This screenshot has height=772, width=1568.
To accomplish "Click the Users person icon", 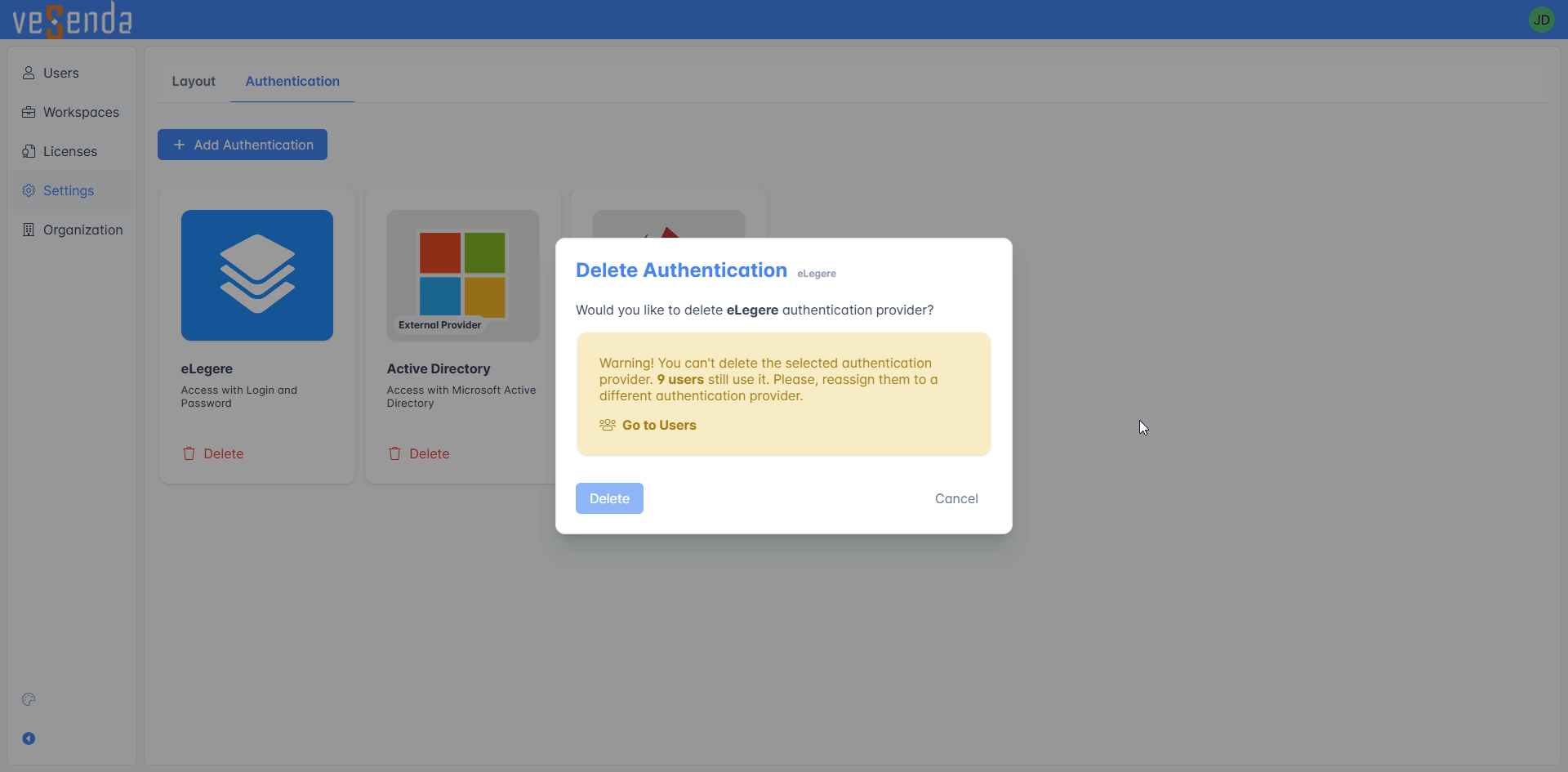I will [29, 73].
